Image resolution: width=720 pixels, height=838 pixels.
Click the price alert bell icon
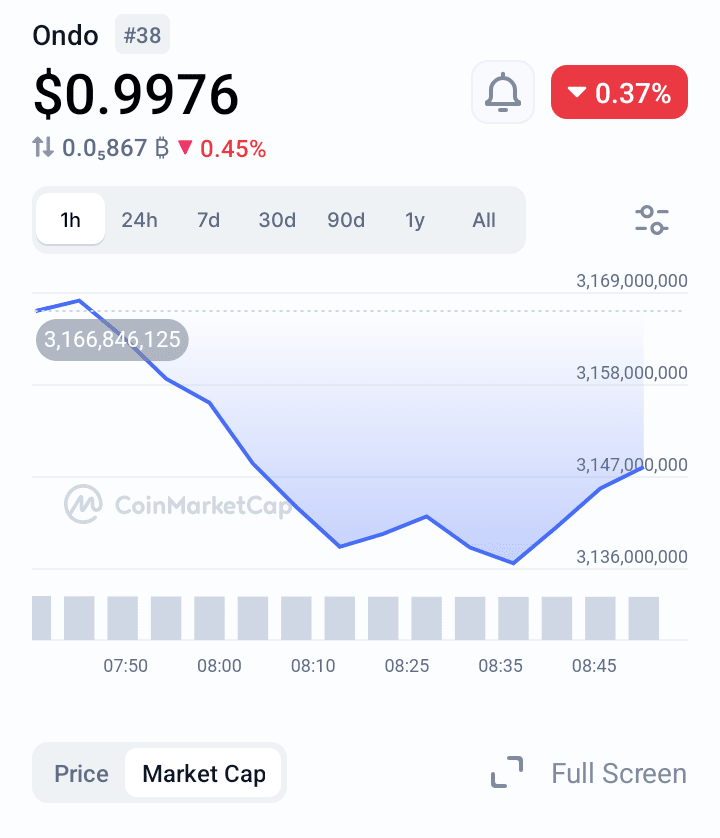pyautogui.click(x=503, y=93)
